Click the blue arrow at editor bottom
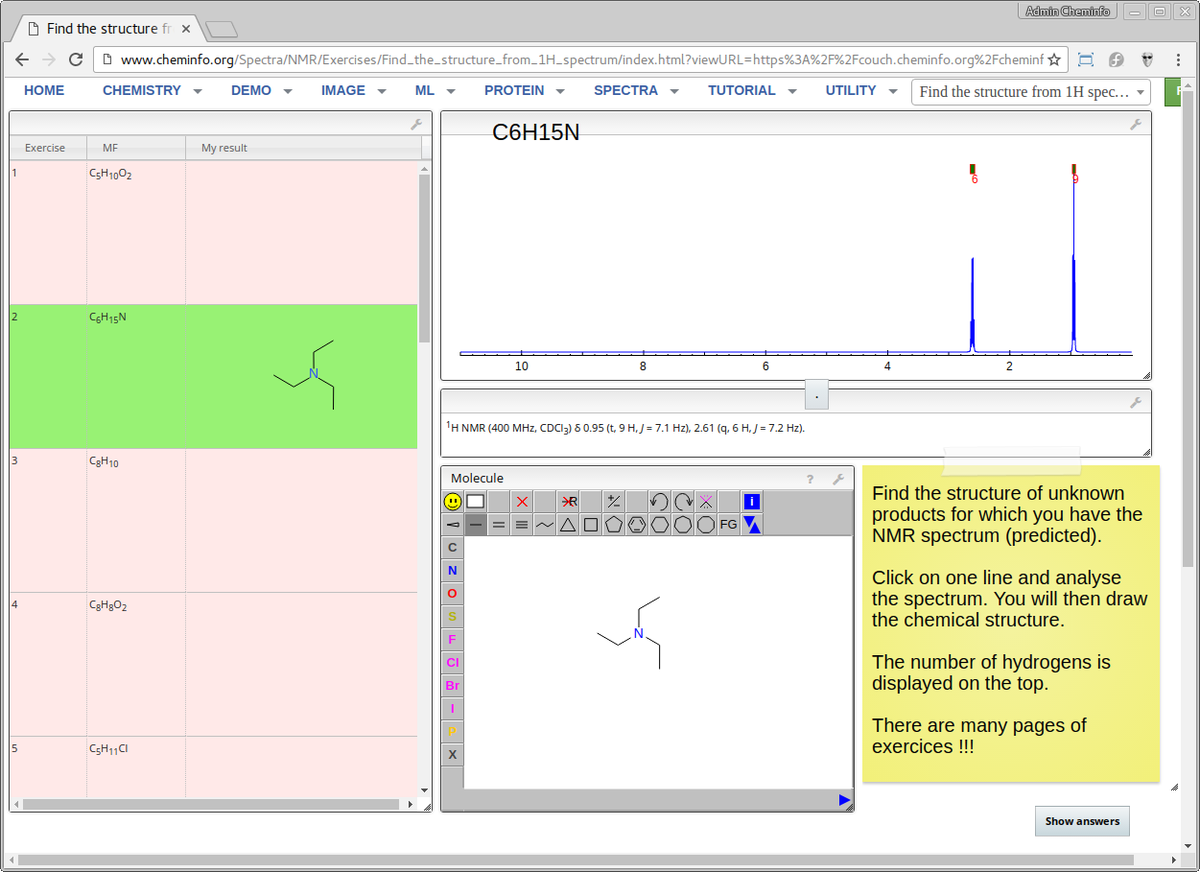 (845, 800)
